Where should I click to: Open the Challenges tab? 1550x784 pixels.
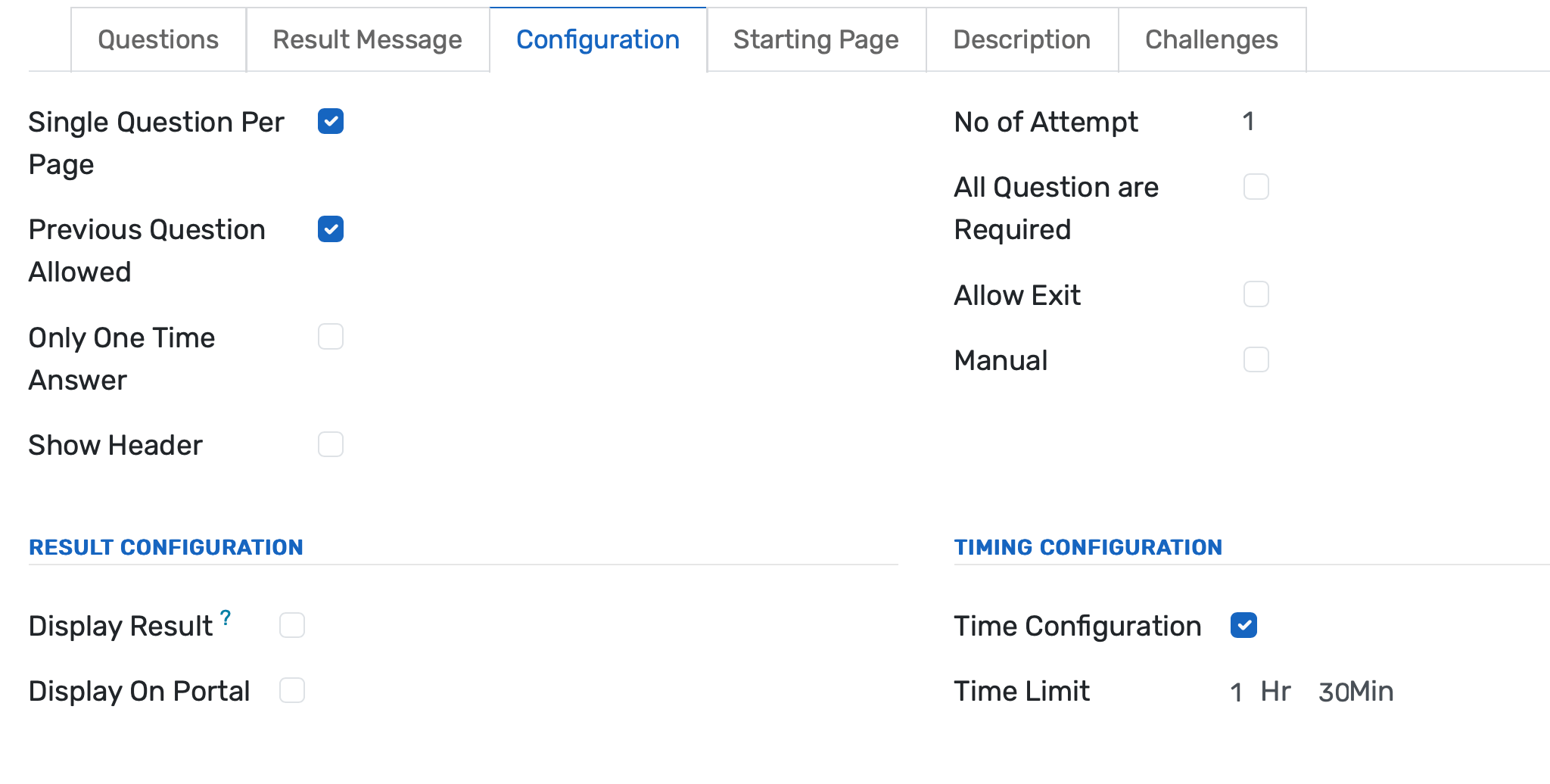[x=1211, y=39]
